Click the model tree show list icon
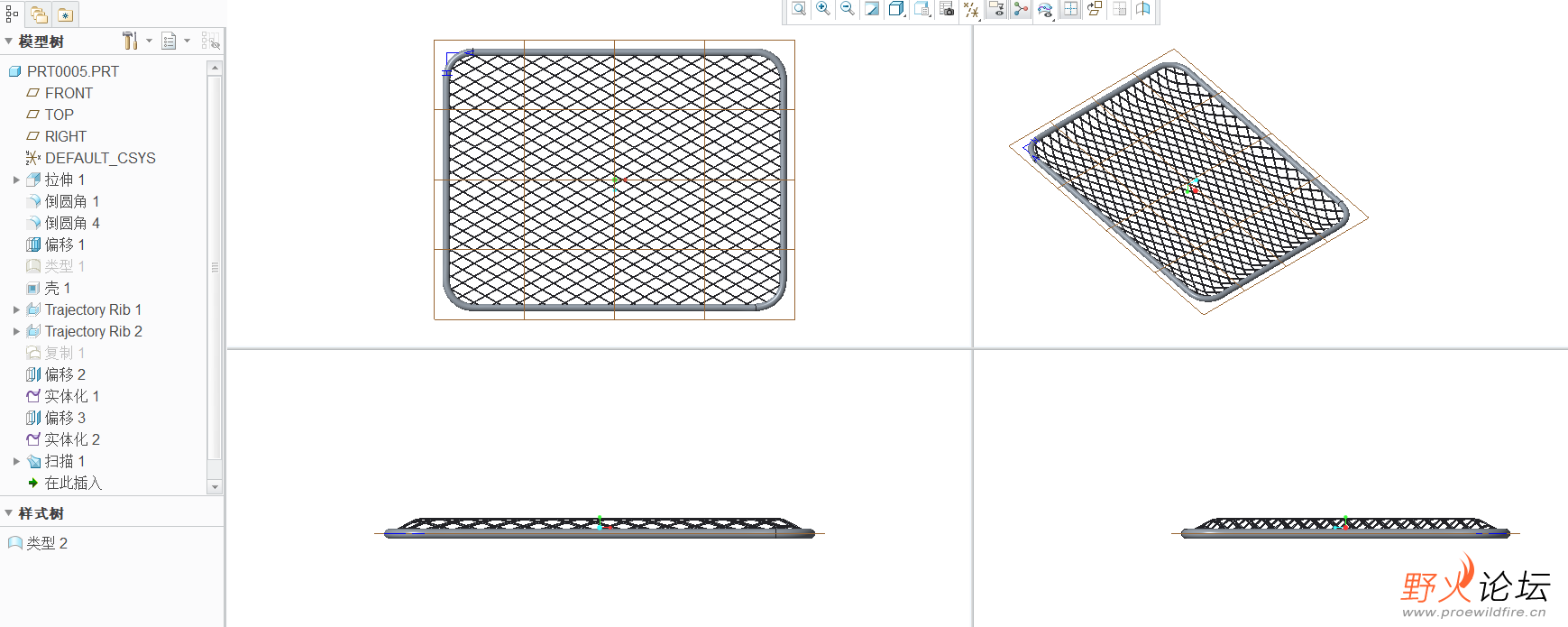 click(169, 41)
